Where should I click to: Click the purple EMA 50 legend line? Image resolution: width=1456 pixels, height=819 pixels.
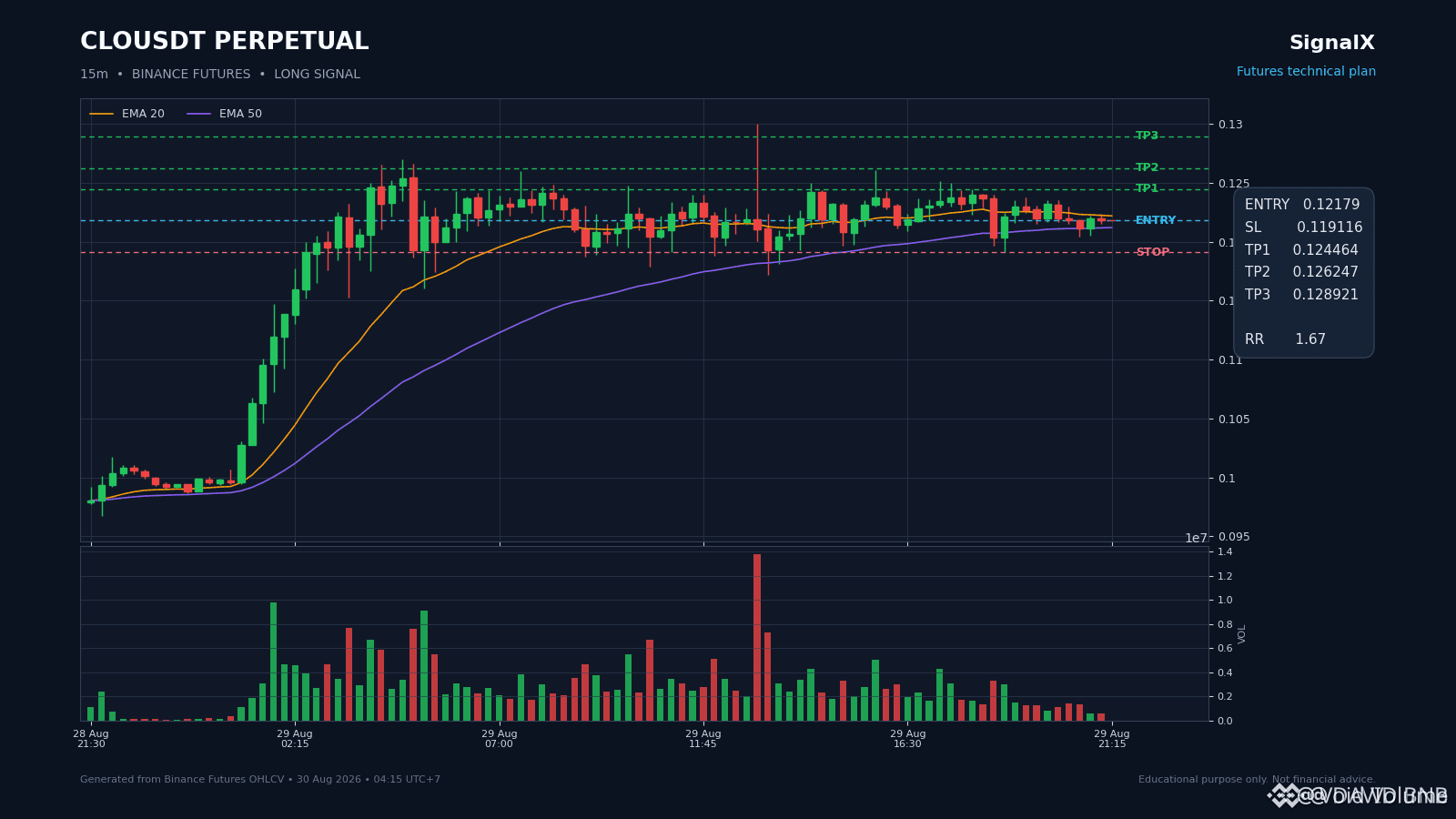199,114
